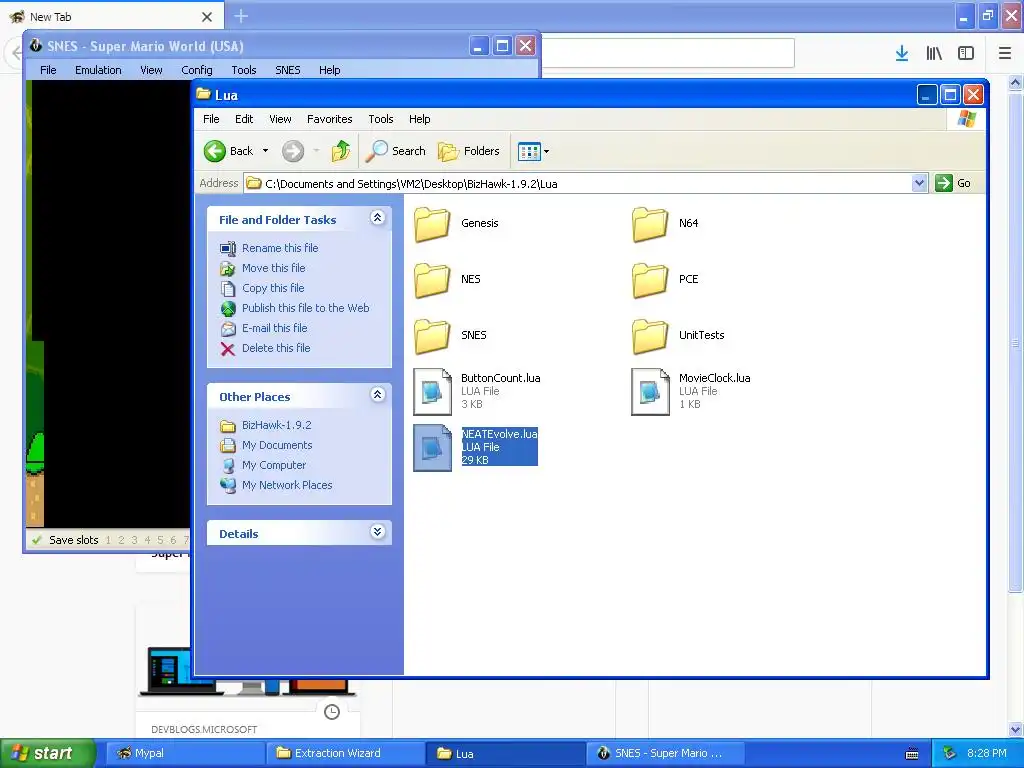Collapse the Other Places panel
Screen dimensions: 1024x768
(377, 394)
